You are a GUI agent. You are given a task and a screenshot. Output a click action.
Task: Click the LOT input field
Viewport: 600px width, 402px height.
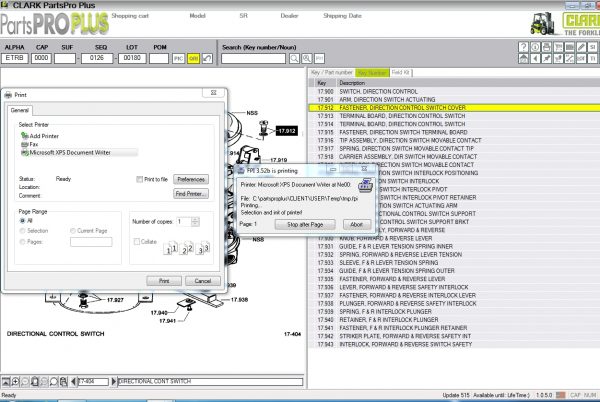[x=132, y=58]
